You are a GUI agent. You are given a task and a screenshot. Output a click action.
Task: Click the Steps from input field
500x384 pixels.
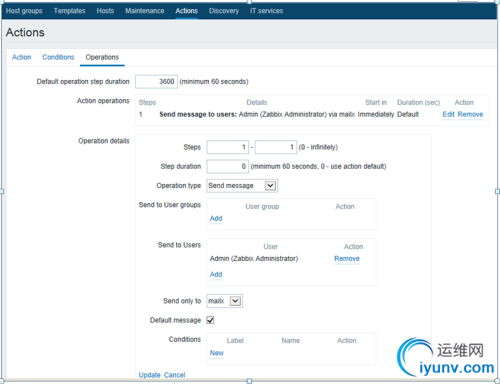(227, 147)
